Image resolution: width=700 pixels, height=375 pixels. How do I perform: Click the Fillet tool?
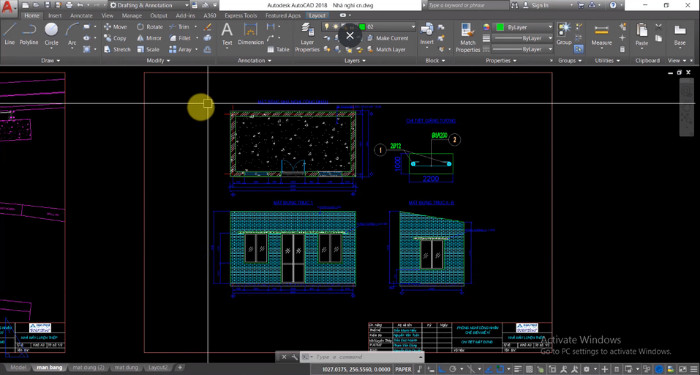coord(180,38)
